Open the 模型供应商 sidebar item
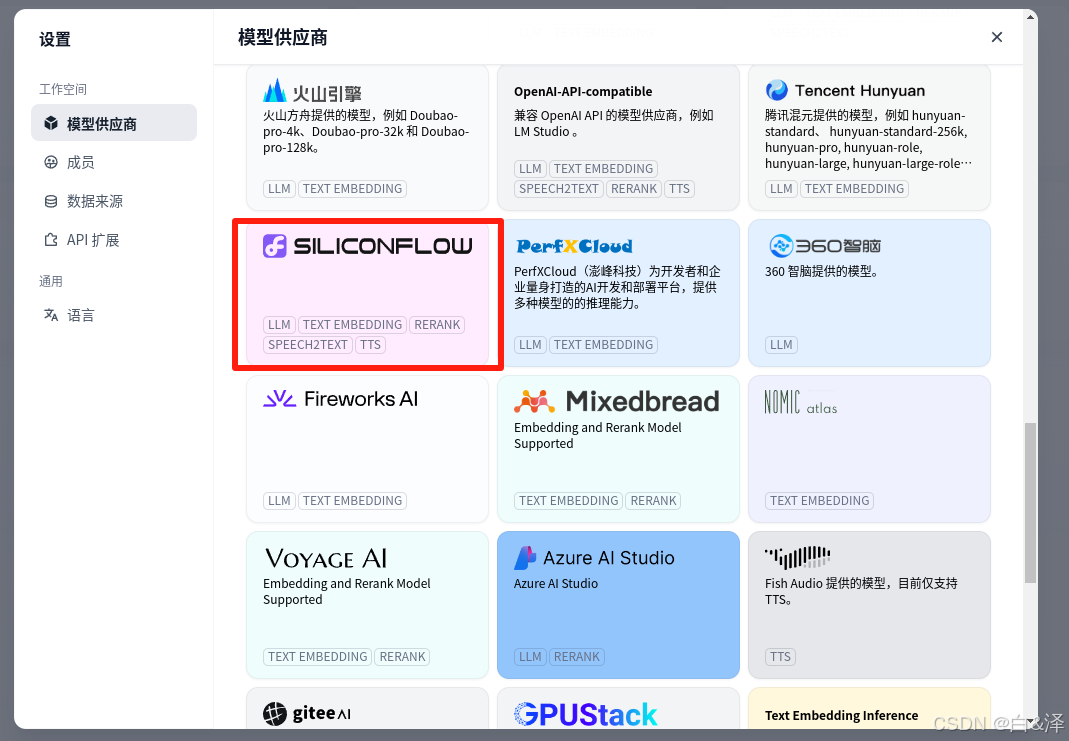This screenshot has height=741, width=1069. (x=114, y=123)
